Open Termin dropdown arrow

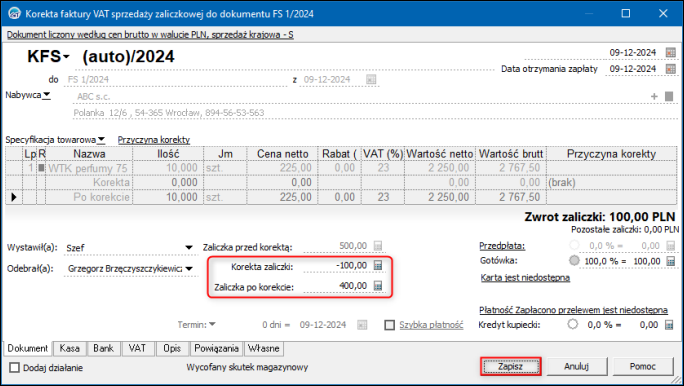(x=212, y=325)
